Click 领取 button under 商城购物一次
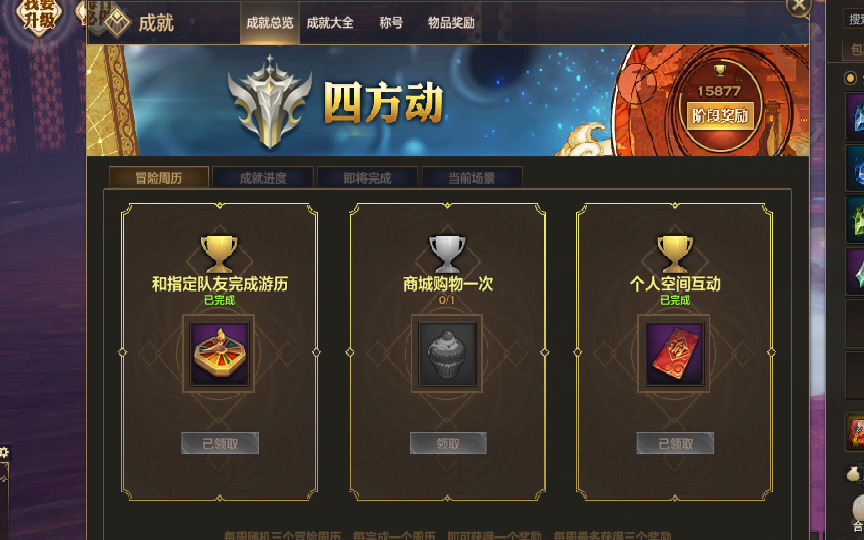The height and width of the screenshot is (540, 864). (448, 443)
